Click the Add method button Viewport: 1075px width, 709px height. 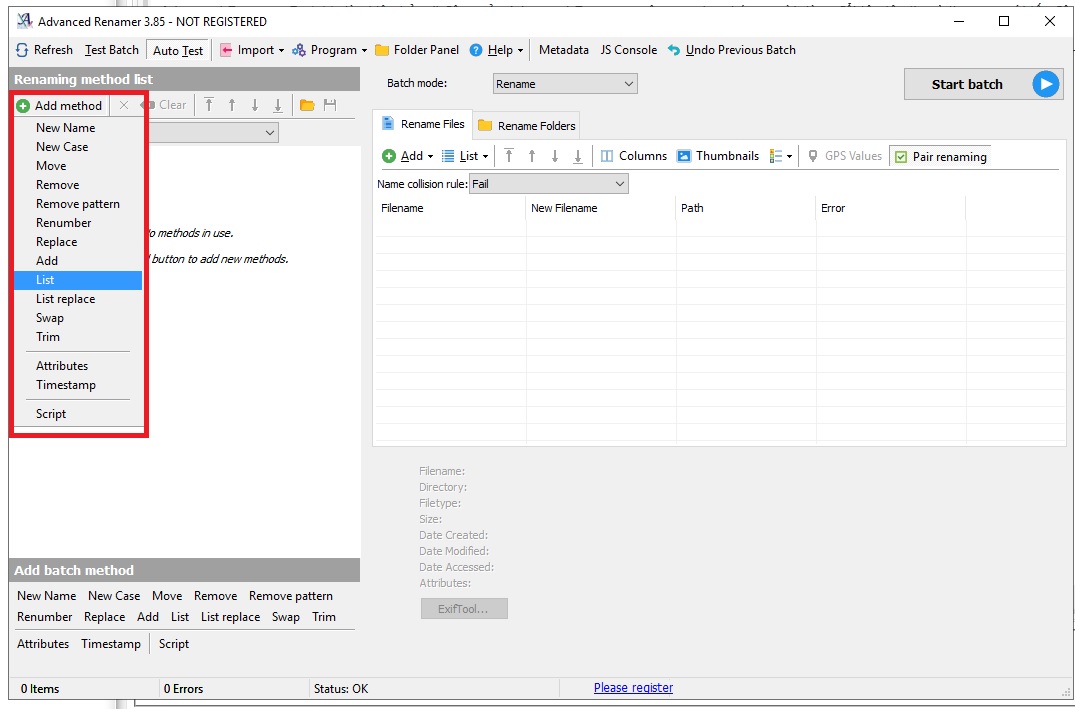point(60,106)
